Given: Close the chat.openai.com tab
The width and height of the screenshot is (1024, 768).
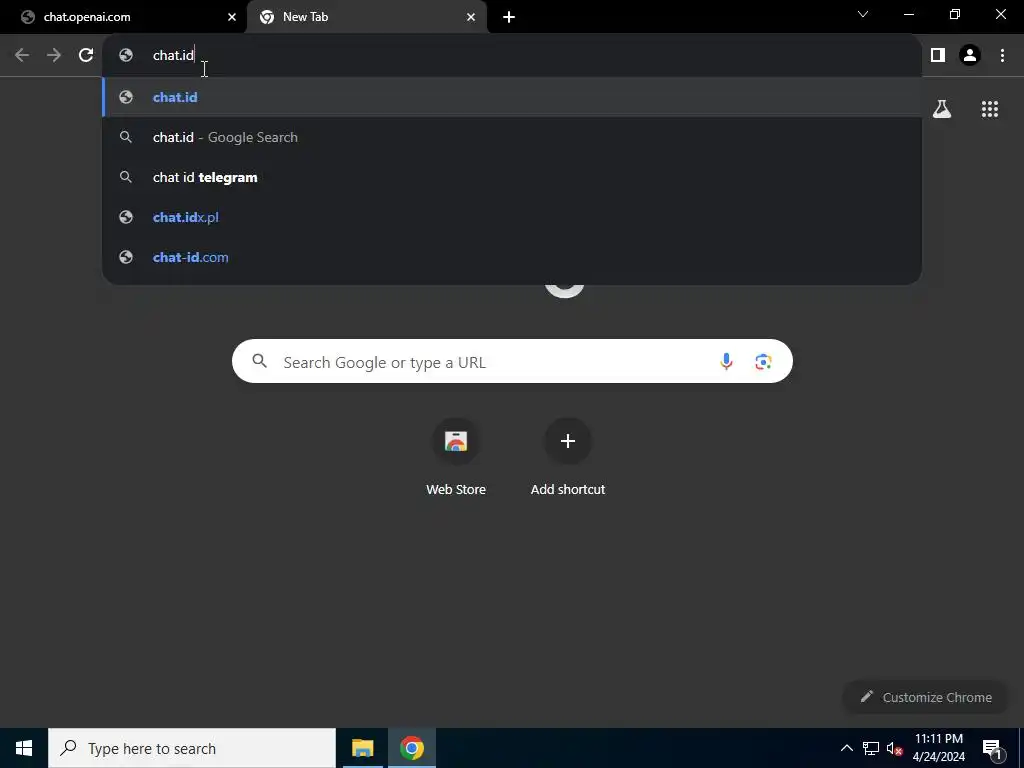Looking at the screenshot, I should pos(232,17).
